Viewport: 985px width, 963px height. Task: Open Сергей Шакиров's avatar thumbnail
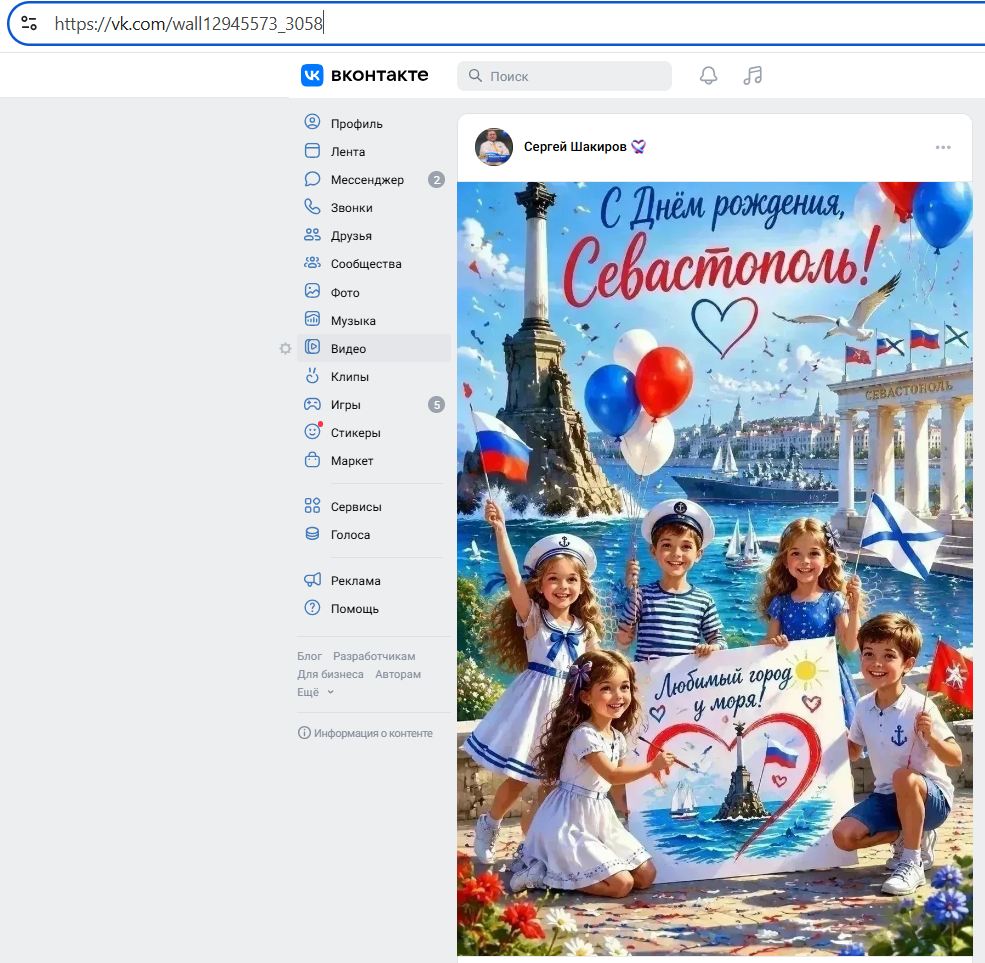click(494, 146)
